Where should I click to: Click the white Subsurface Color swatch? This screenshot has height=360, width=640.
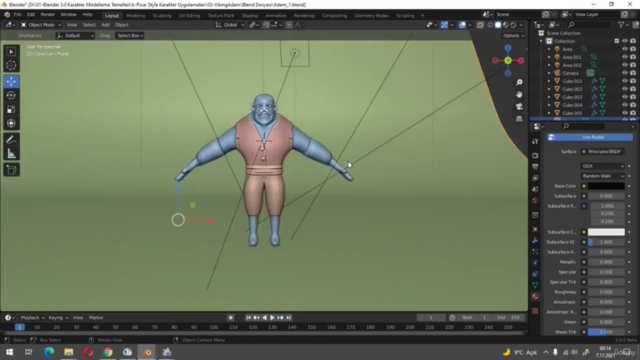coord(606,232)
